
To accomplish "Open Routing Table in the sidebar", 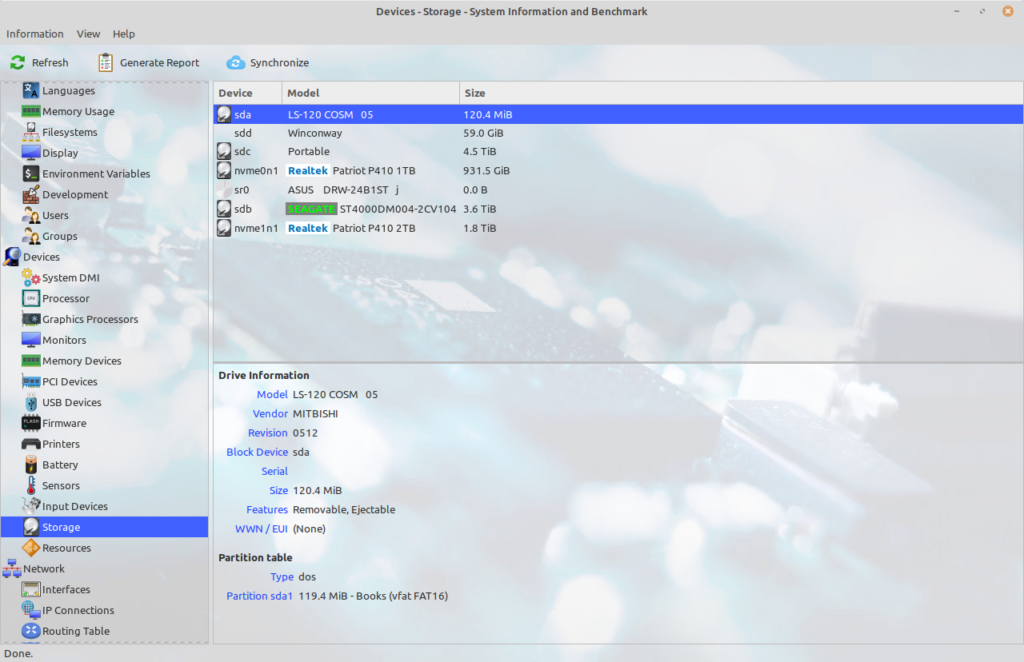I will tap(76, 632).
